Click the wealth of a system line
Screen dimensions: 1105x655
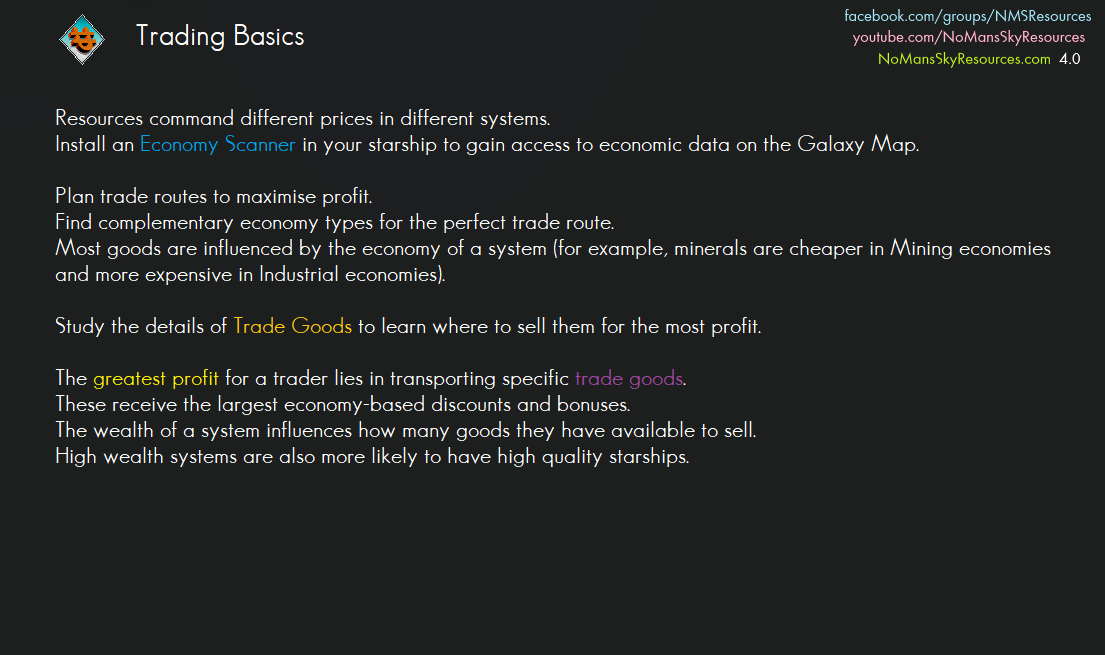(405, 431)
